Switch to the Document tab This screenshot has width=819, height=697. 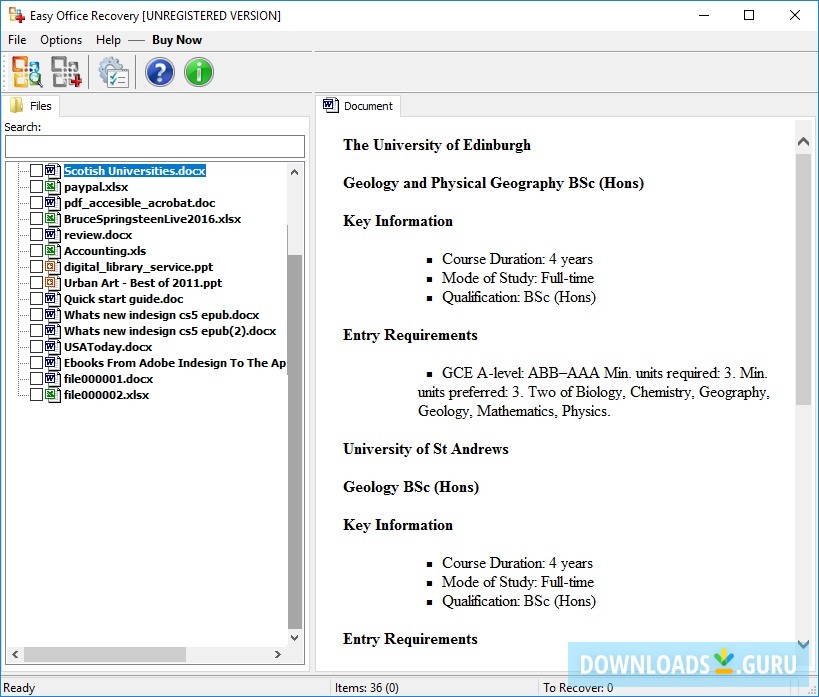(x=358, y=106)
